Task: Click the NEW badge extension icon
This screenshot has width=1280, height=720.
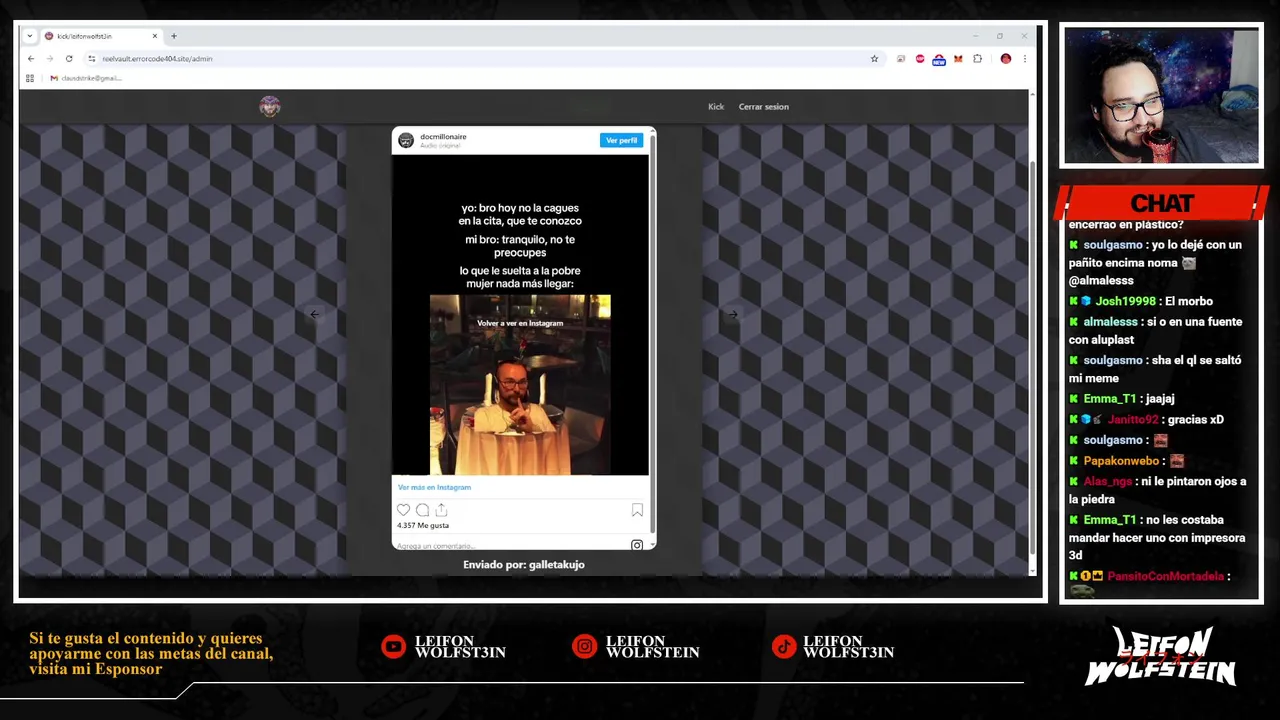Action: (939, 59)
